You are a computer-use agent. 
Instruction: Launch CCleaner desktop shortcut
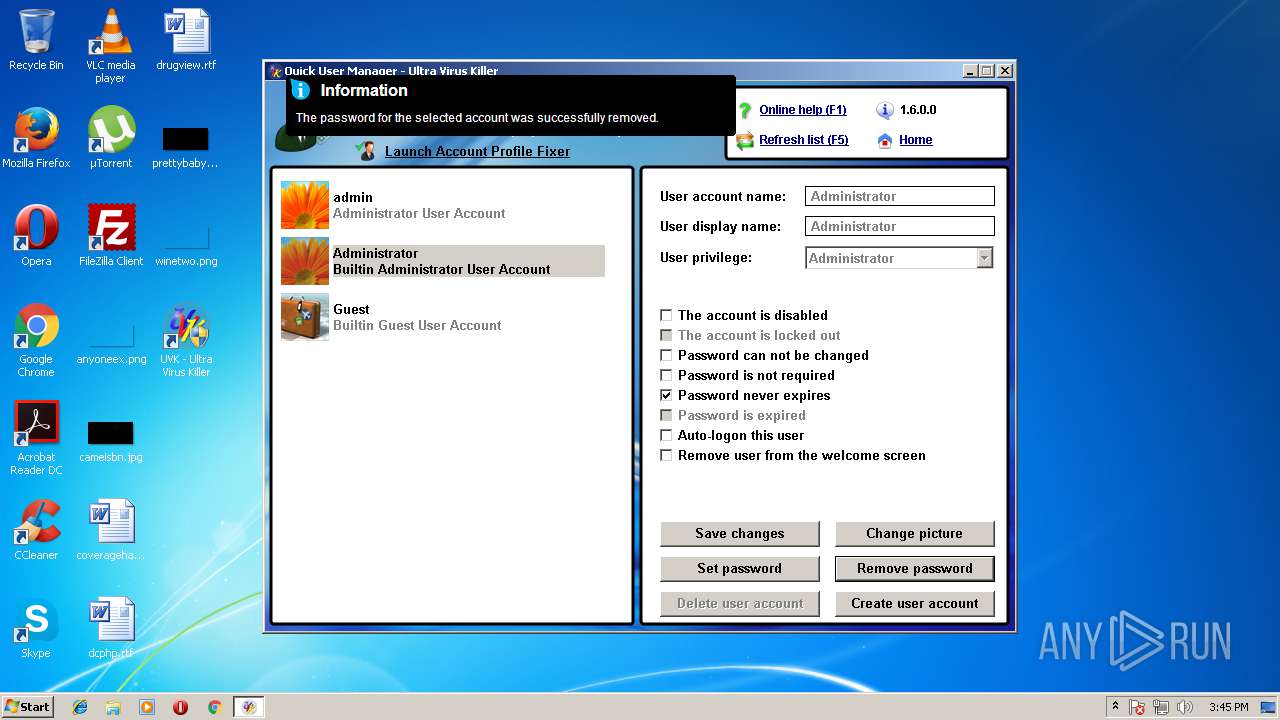36,530
